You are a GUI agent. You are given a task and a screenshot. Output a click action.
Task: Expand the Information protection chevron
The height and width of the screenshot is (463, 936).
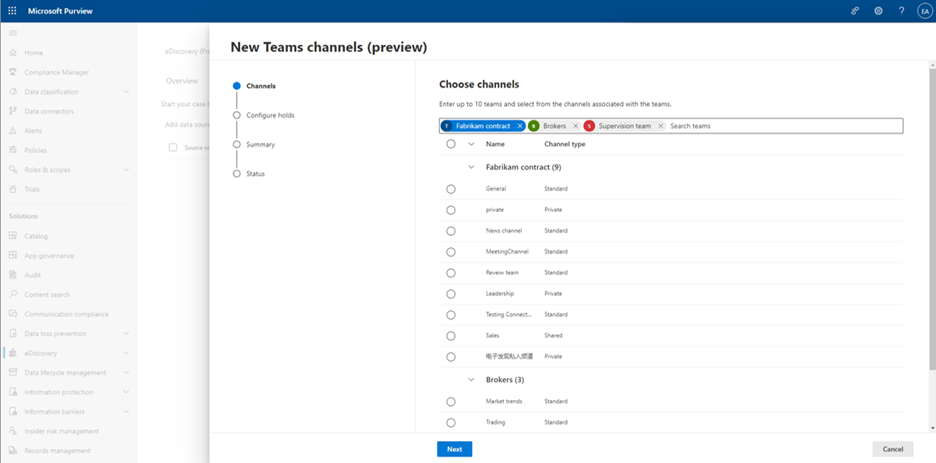(125, 392)
